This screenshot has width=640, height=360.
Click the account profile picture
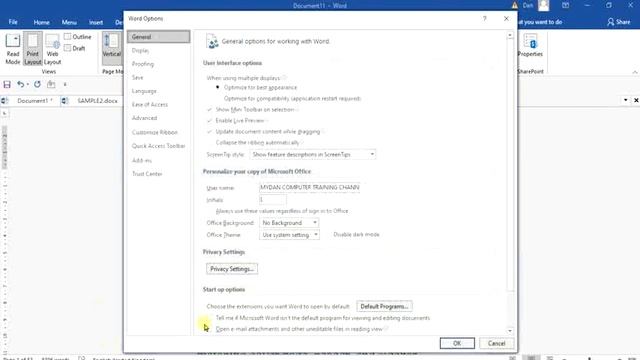click(543, 6)
